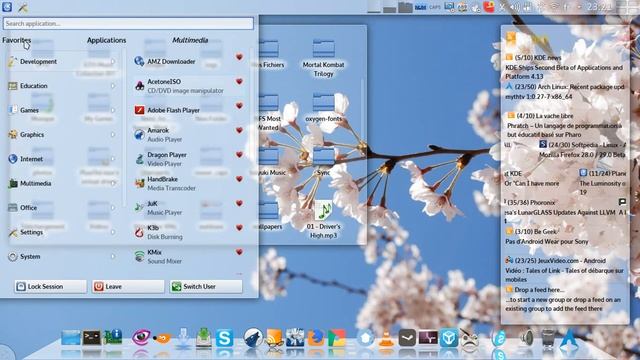
Task: Open Konsole terminal from the dock
Action: click(x=91, y=338)
